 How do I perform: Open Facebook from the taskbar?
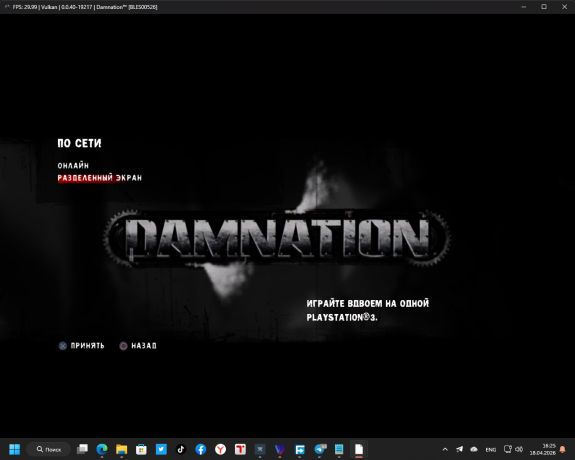click(201, 449)
